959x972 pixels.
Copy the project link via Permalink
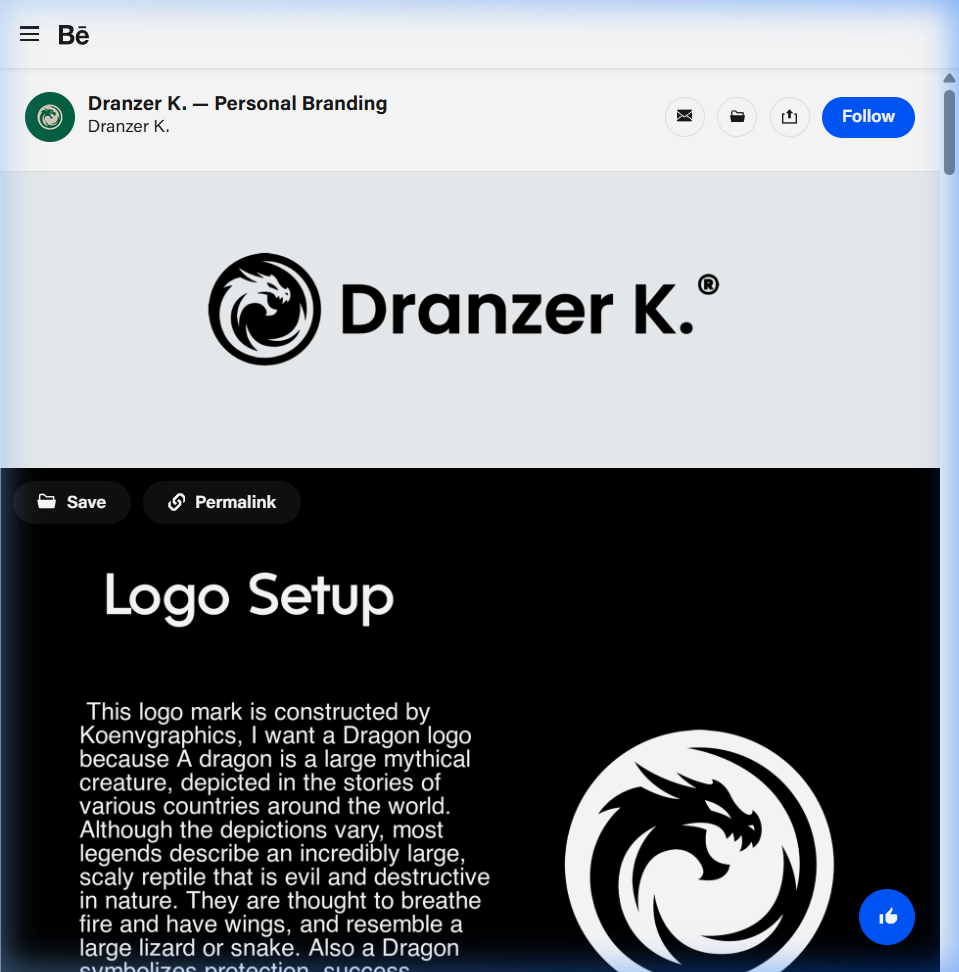point(222,502)
